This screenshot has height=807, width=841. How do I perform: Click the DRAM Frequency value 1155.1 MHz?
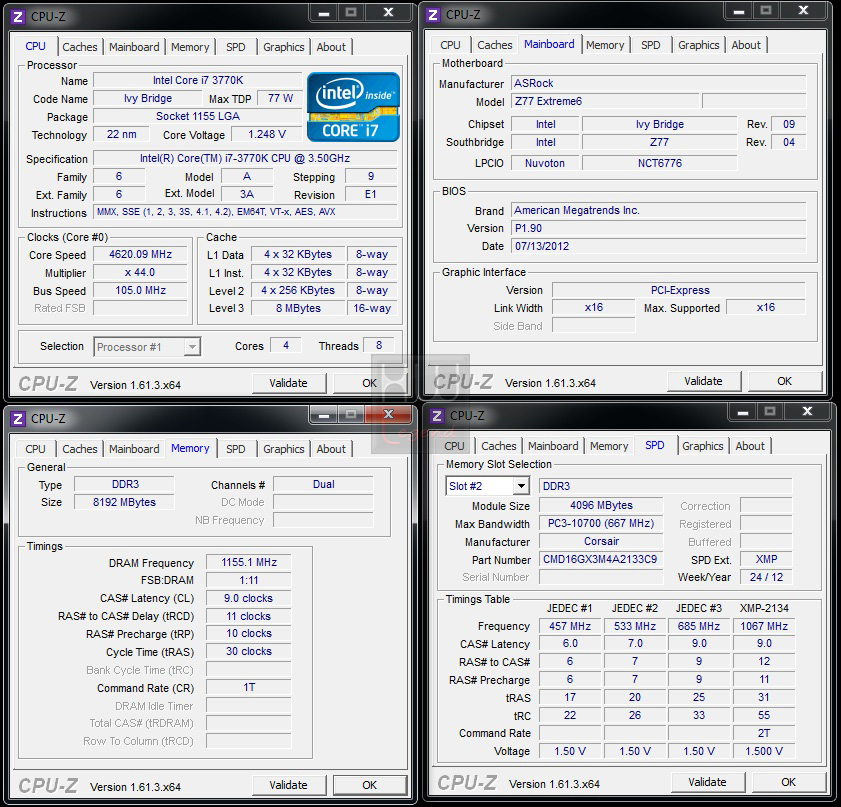(249, 562)
